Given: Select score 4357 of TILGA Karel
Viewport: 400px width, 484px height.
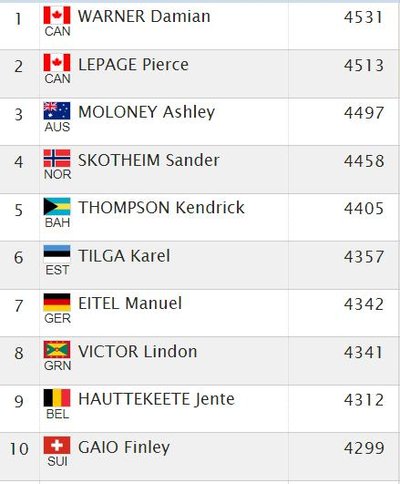Looking at the screenshot, I should pos(364,257).
